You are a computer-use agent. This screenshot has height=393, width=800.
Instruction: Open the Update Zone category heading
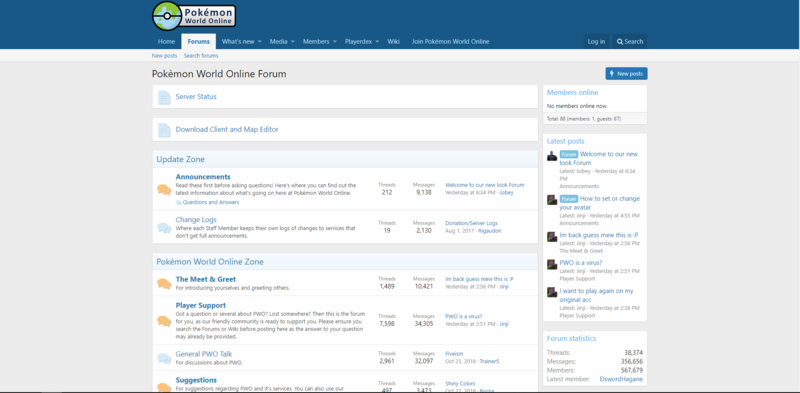click(x=181, y=159)
